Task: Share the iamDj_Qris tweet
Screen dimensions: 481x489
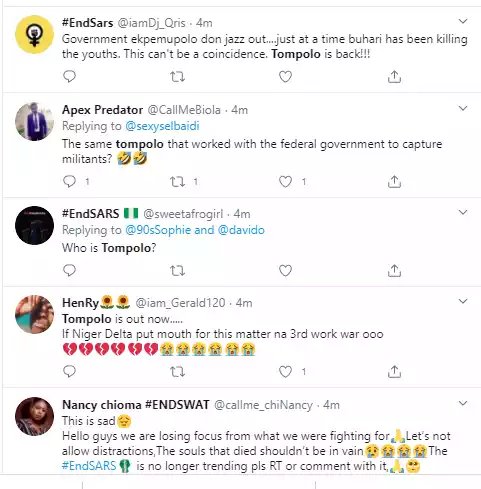Action: pyautogui.click(x=394, y=77)
